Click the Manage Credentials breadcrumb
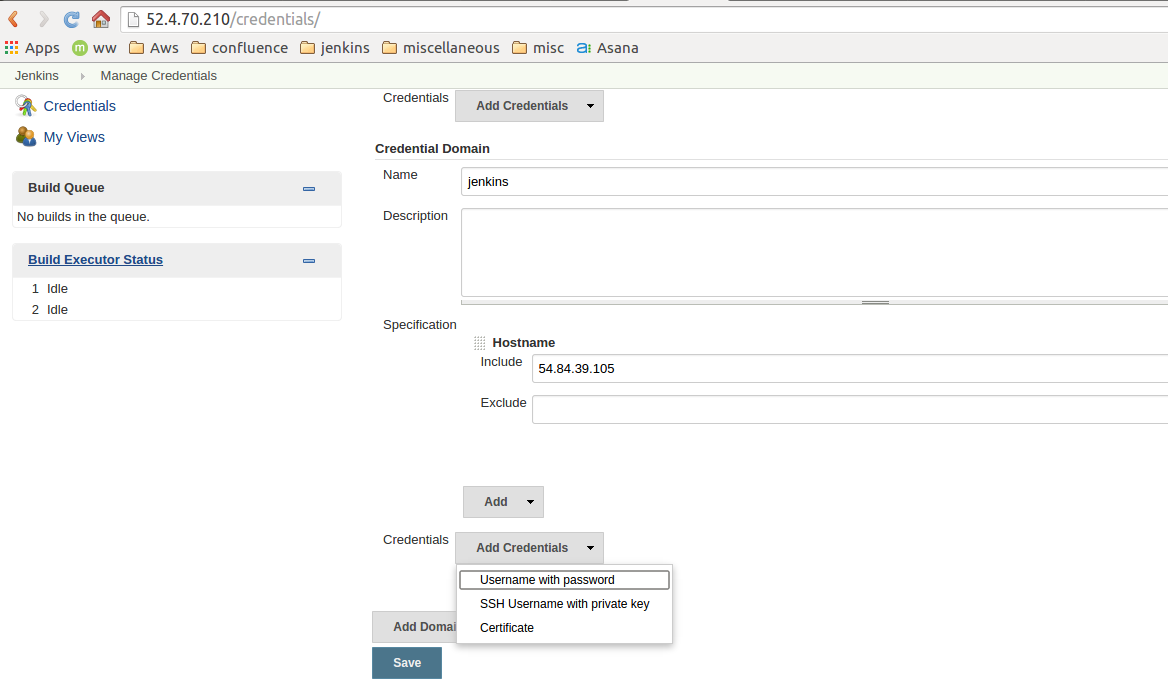1168x689 pixels. tap(159, 76)
